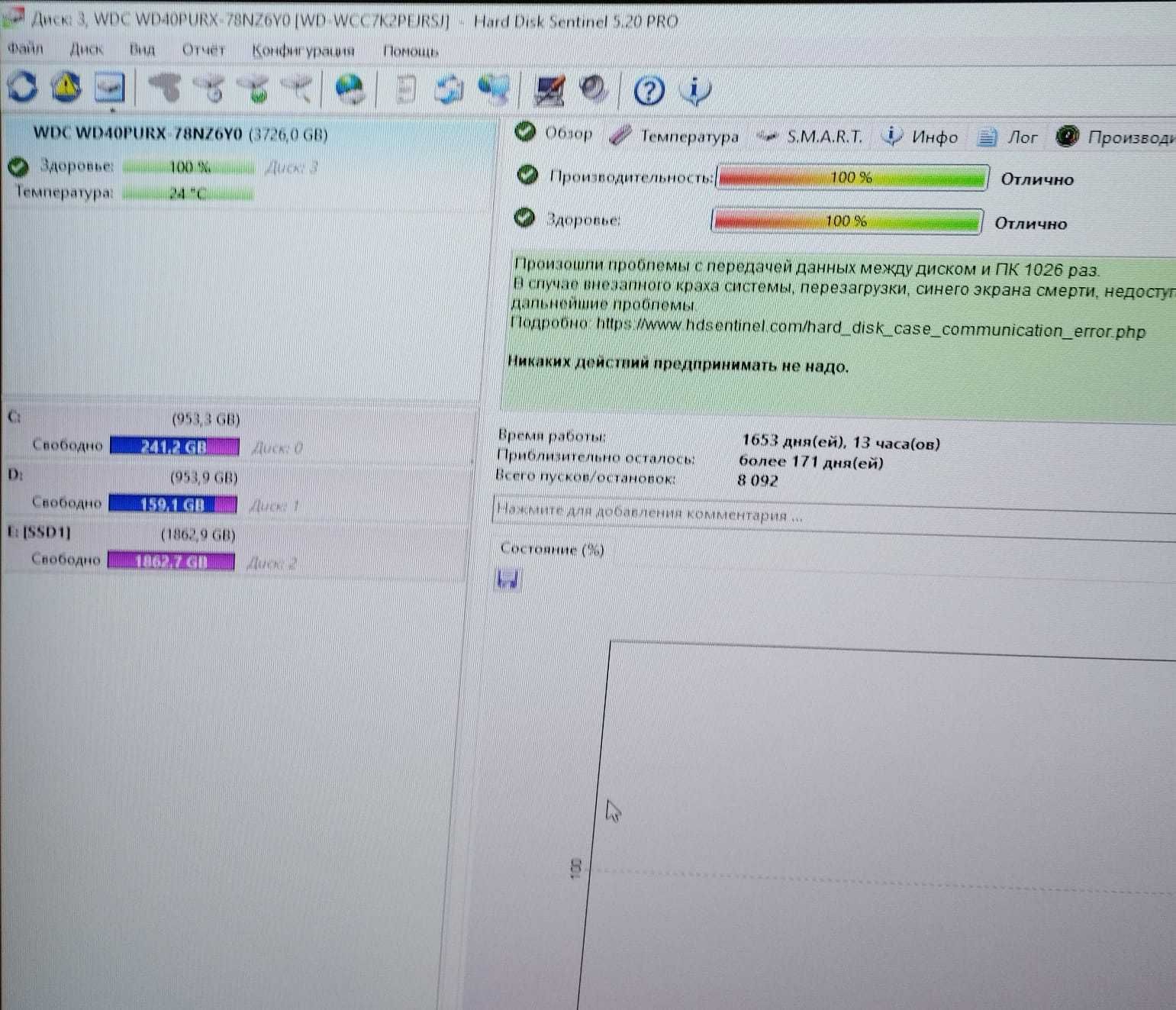Click the C: free space bar 241,2 GB
The height and width of the screenshot is (1010, 1176).
174,446
